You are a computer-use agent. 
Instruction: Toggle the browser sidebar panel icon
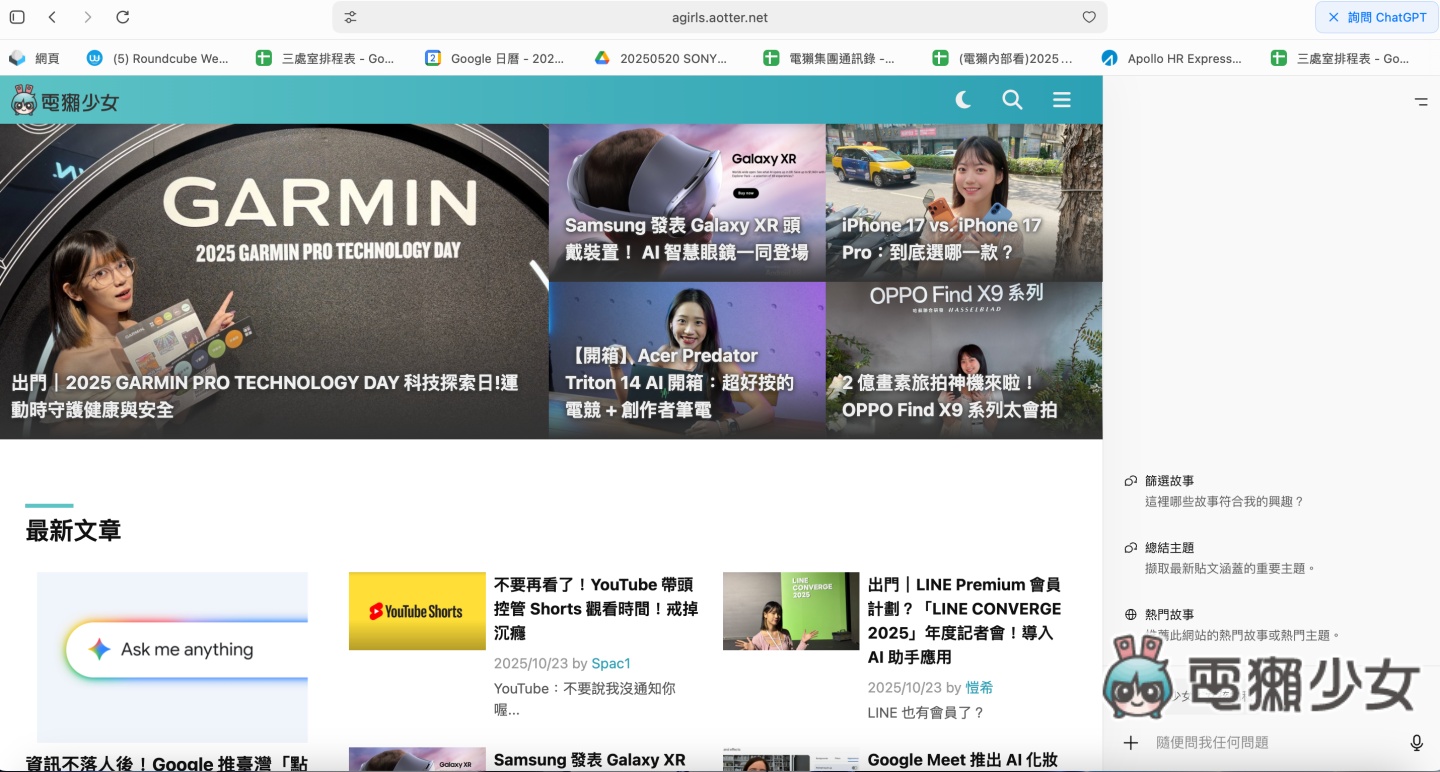(x=17, y=17)
